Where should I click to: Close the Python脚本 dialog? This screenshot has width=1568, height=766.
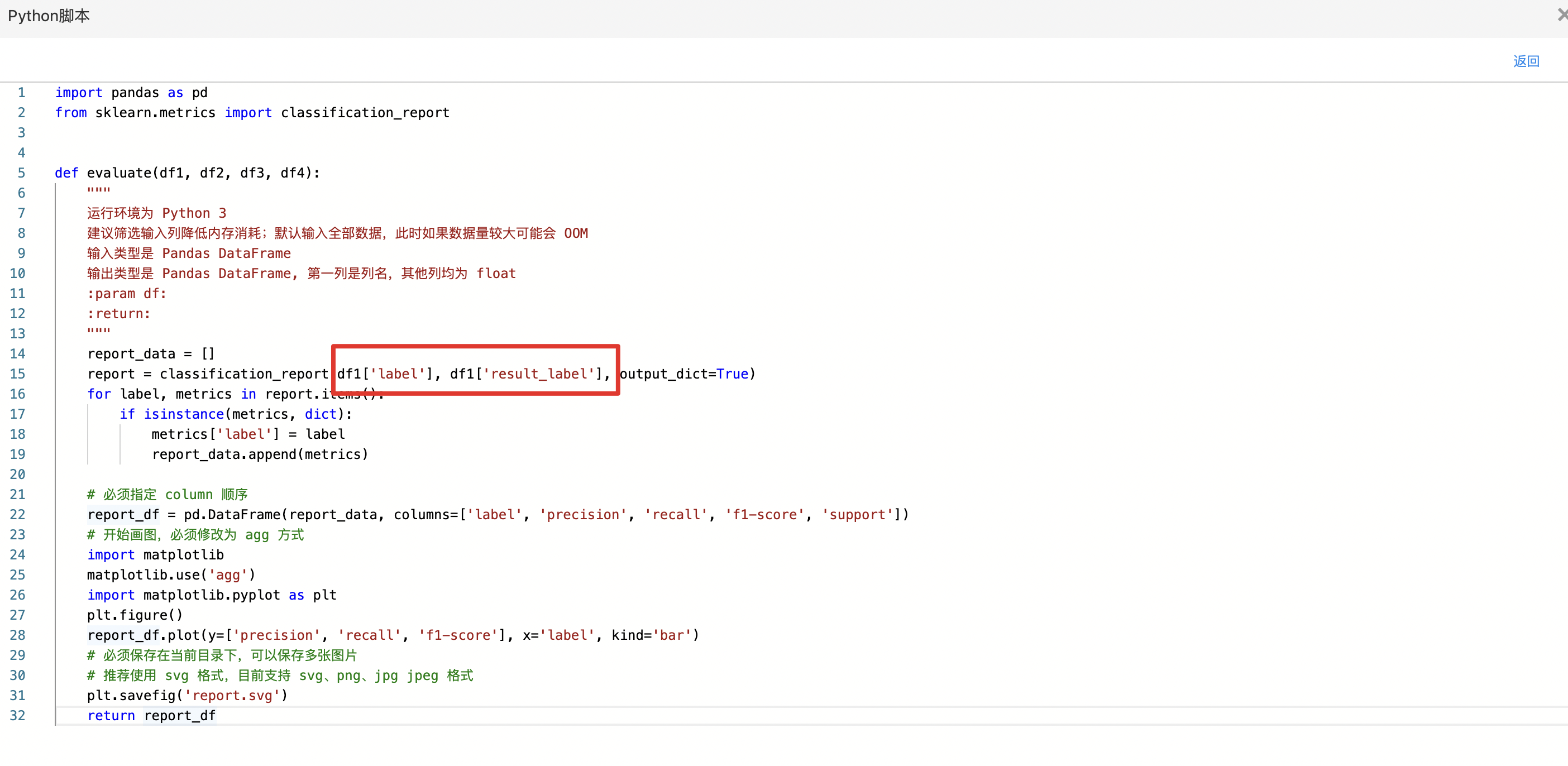(1562, 15)
